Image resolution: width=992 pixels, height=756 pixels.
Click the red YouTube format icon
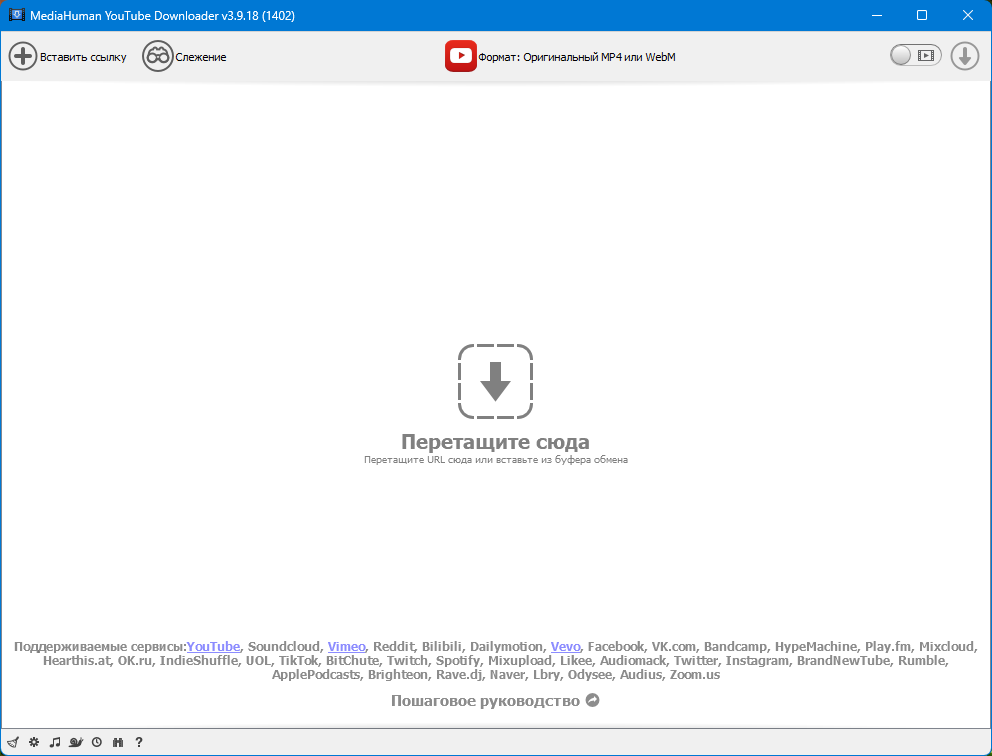461,56
